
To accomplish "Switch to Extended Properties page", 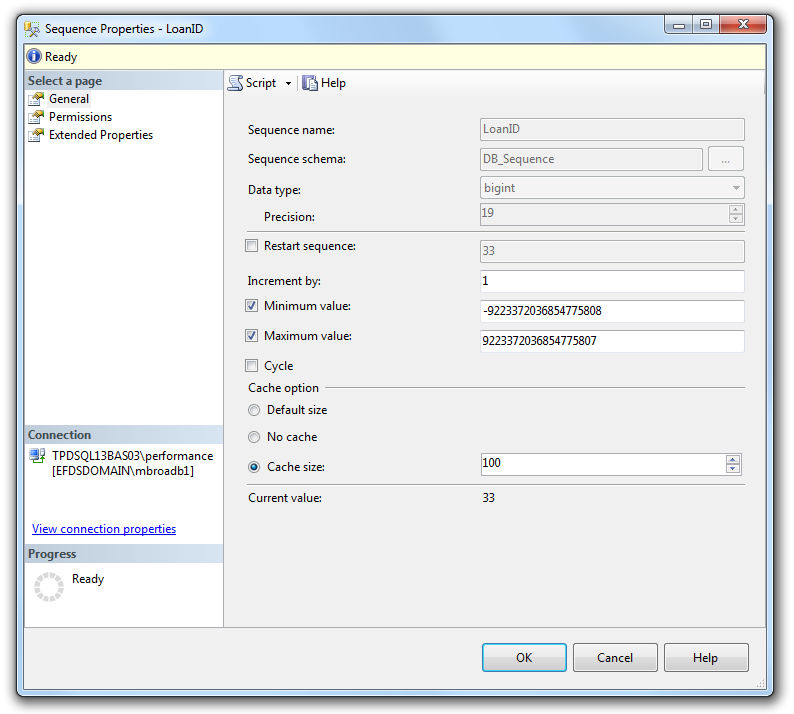I will [101, 135].
